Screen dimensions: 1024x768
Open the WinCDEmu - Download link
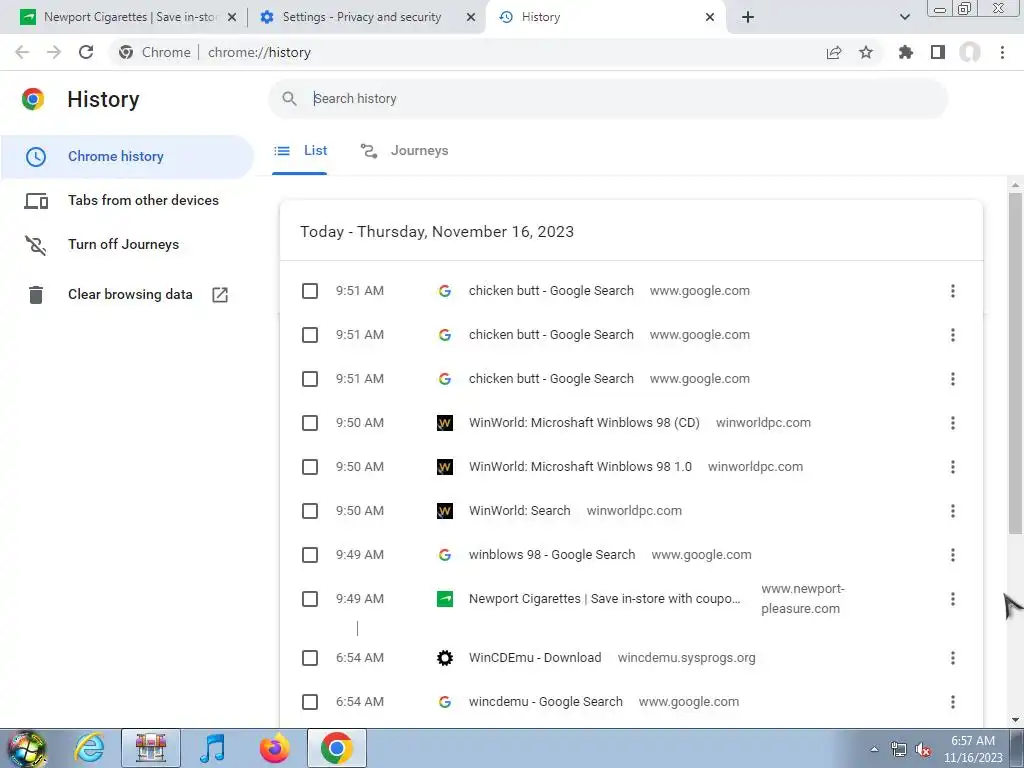tap(535, 658)
